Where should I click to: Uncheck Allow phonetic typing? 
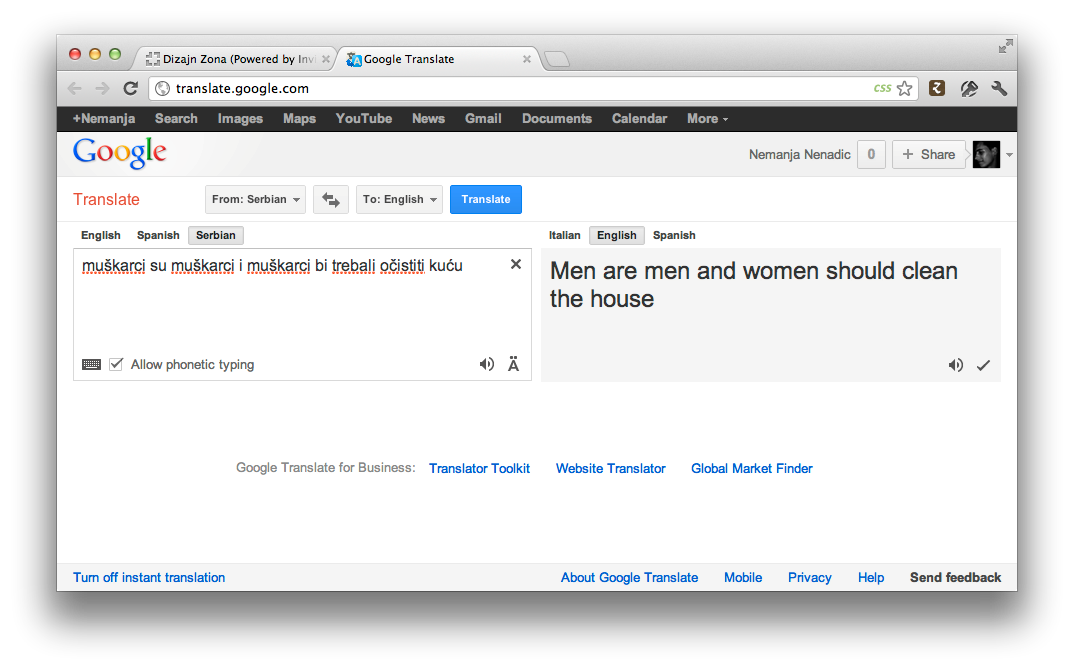(116, 364)
